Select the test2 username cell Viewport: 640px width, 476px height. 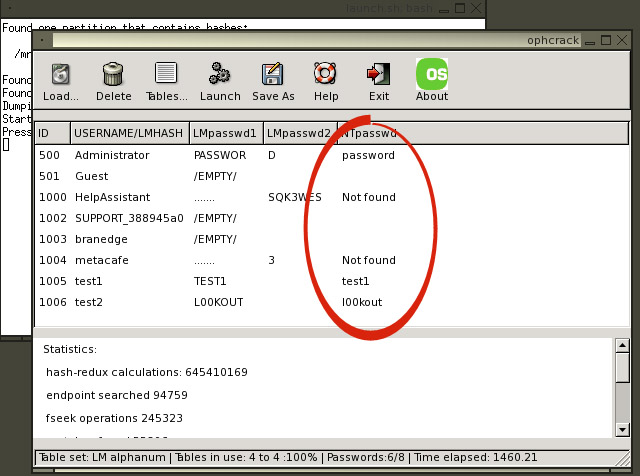pos(89,302)
